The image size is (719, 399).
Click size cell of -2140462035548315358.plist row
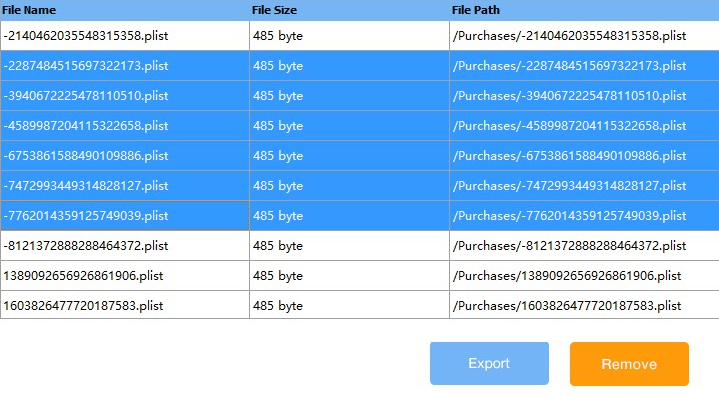(349, 36)
